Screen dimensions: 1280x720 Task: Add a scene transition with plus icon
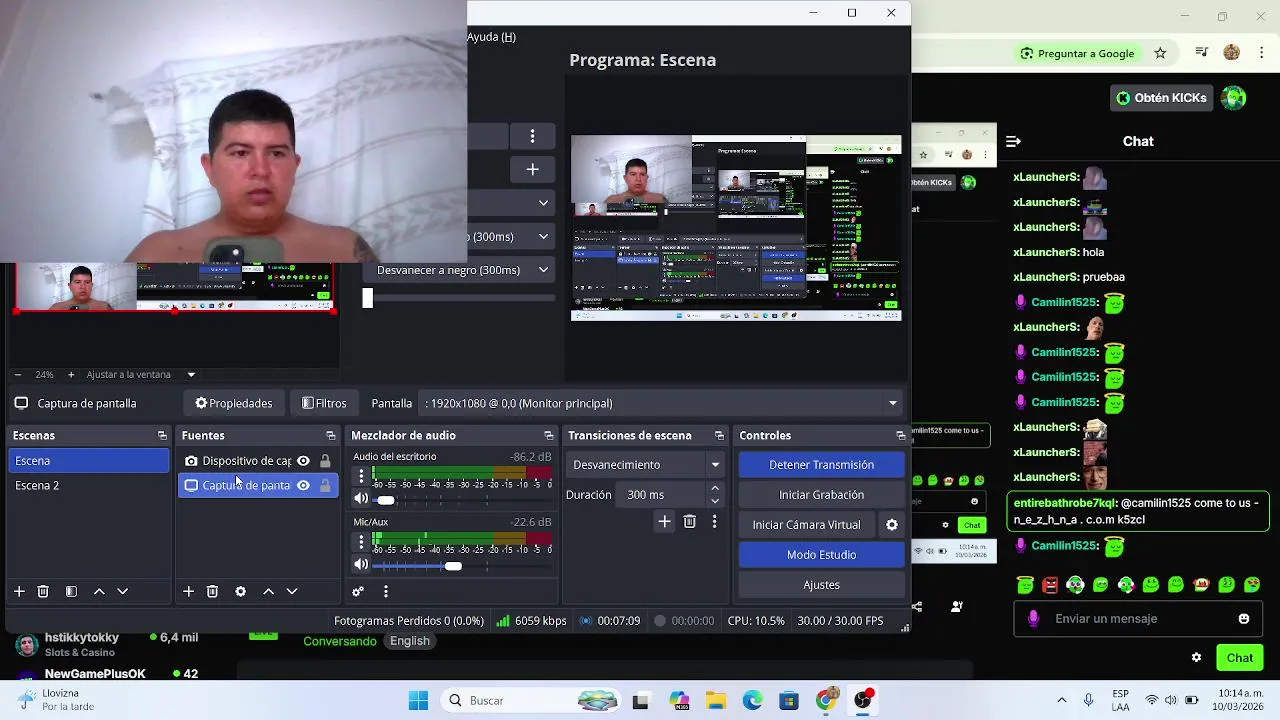tap(664, 521)
